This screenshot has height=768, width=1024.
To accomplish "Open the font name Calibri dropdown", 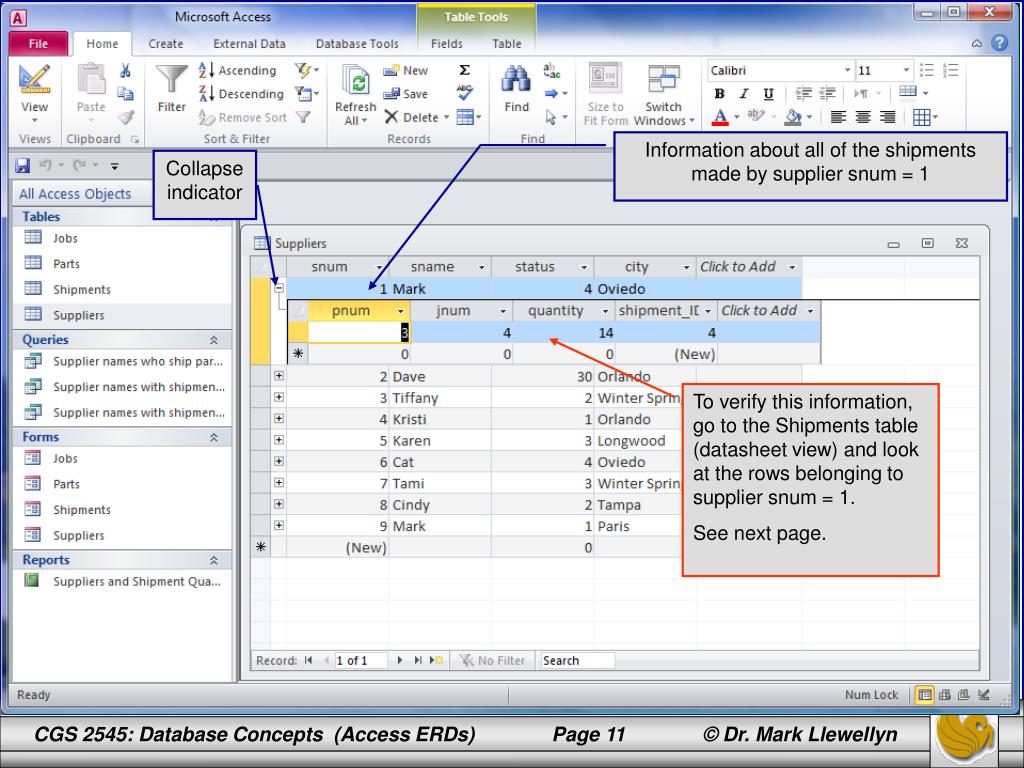I will click(847, 71).
